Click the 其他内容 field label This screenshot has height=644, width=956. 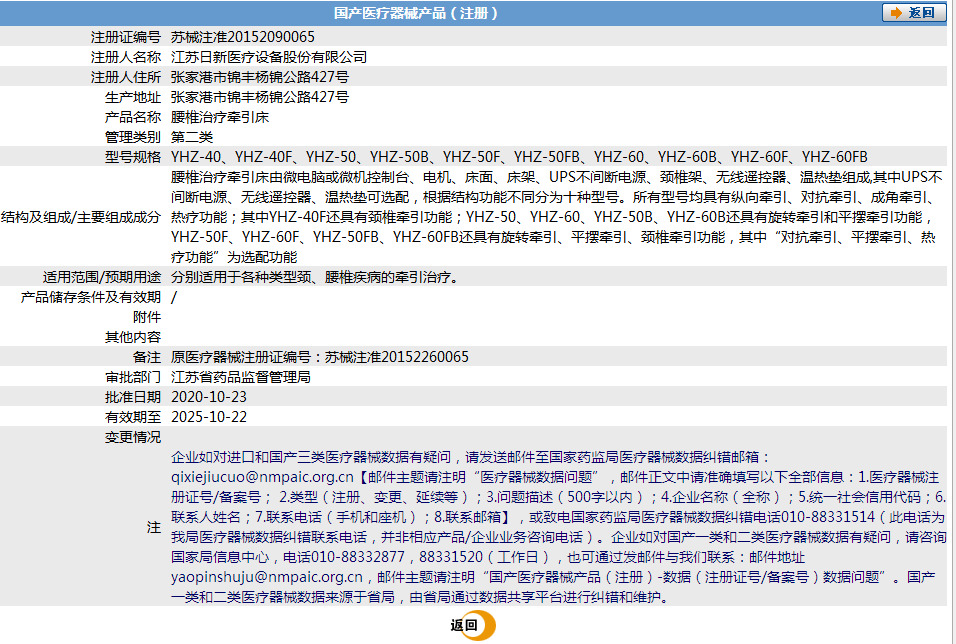(133, 337)
